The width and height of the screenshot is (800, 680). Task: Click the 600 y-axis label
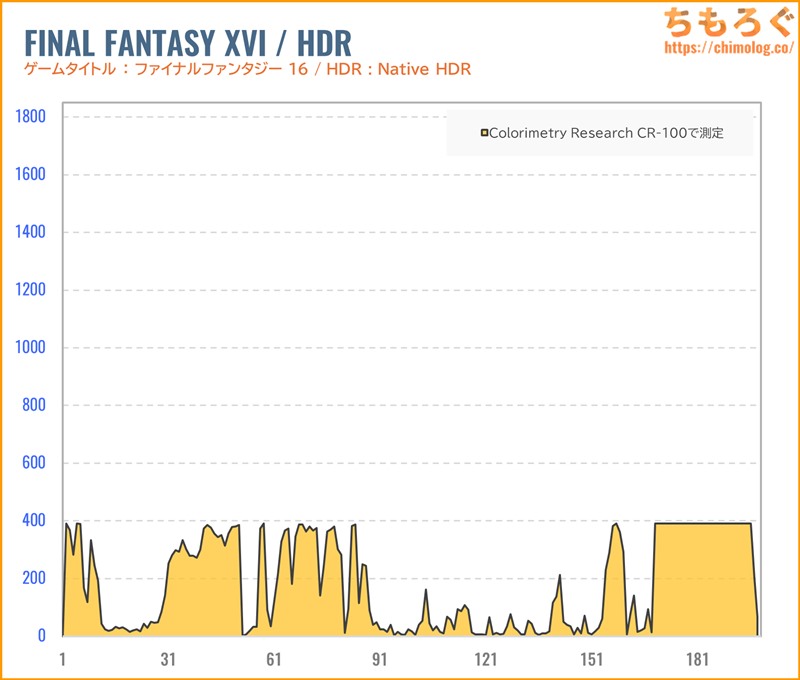(x=34, y=463)
